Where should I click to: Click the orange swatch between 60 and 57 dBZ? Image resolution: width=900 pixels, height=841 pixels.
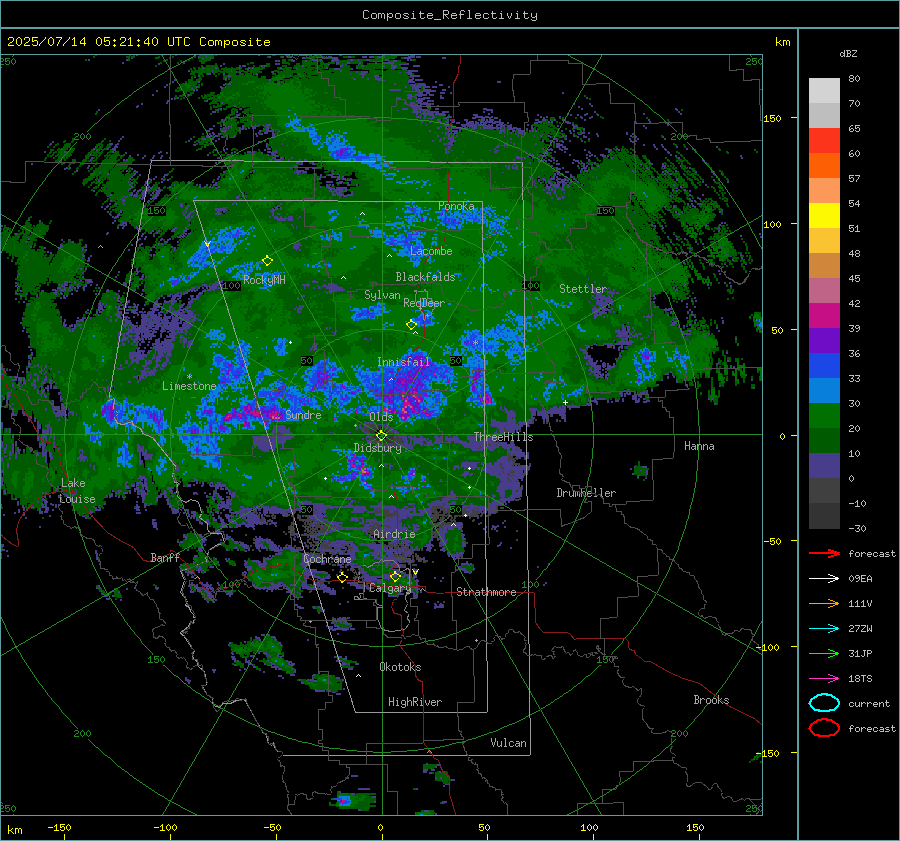click(824, 165)
